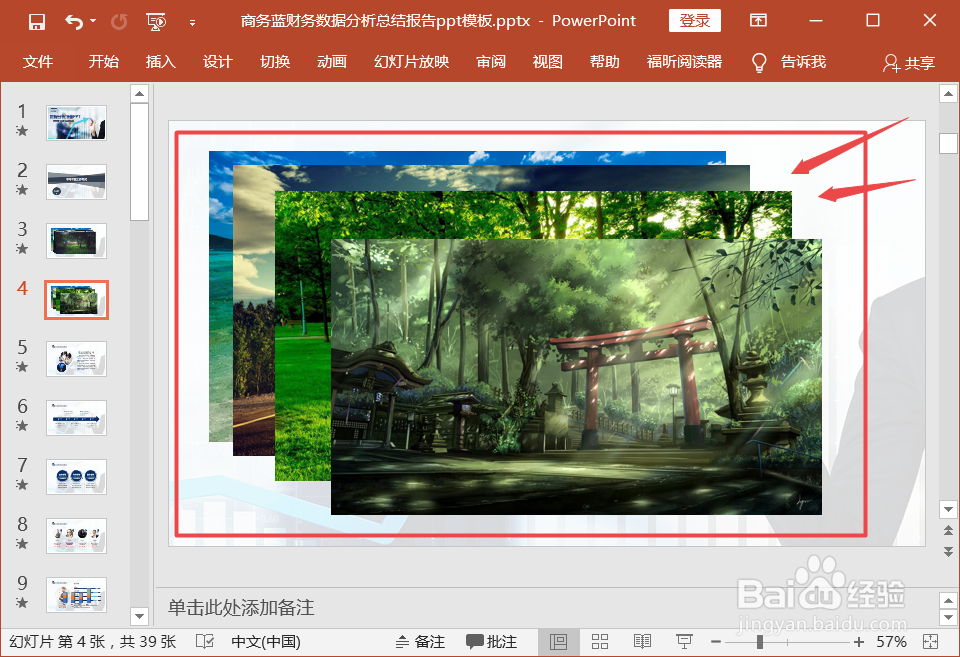Undo the last action
This screenshot has width=960, height=657.
click(74, 22)
